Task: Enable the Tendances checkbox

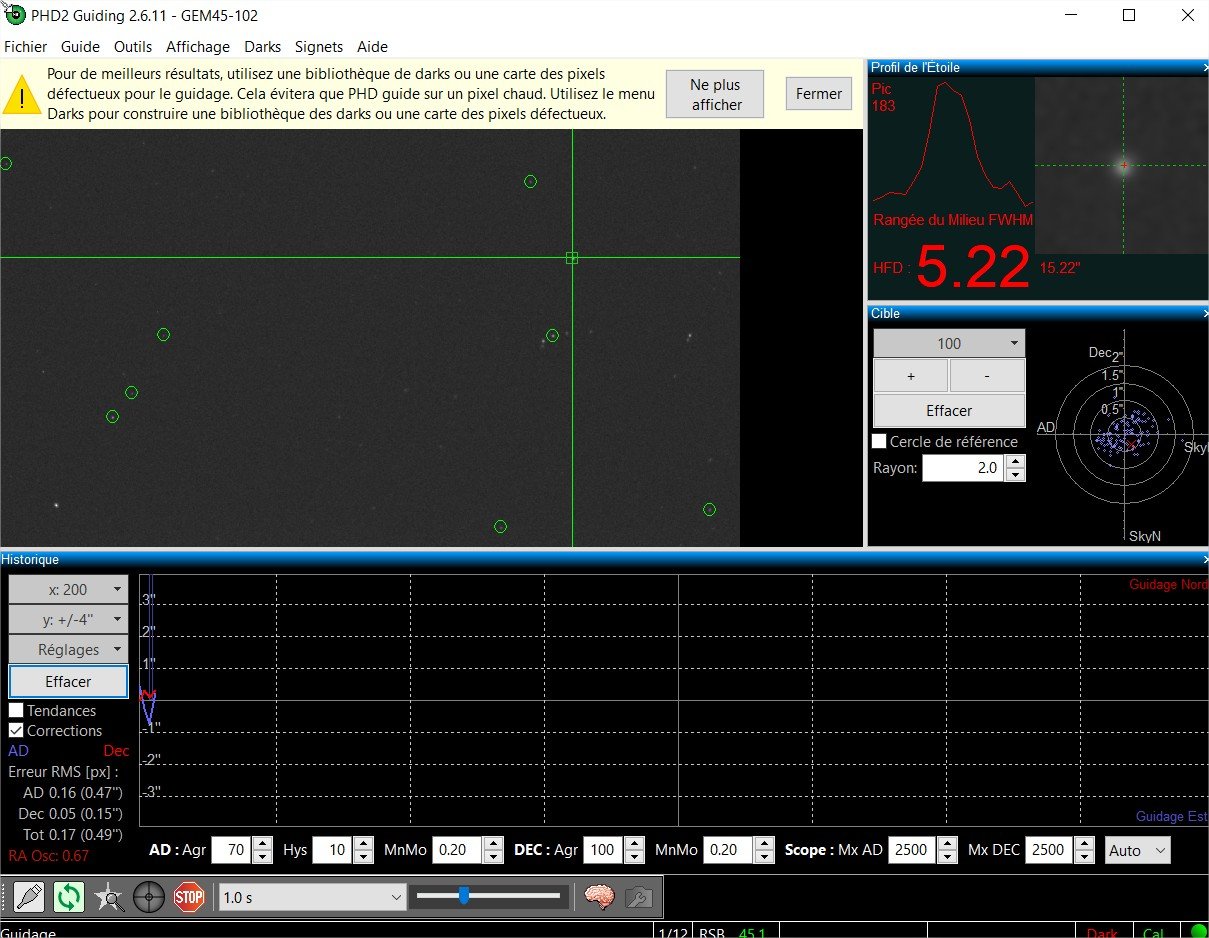Action: [17, 710]
